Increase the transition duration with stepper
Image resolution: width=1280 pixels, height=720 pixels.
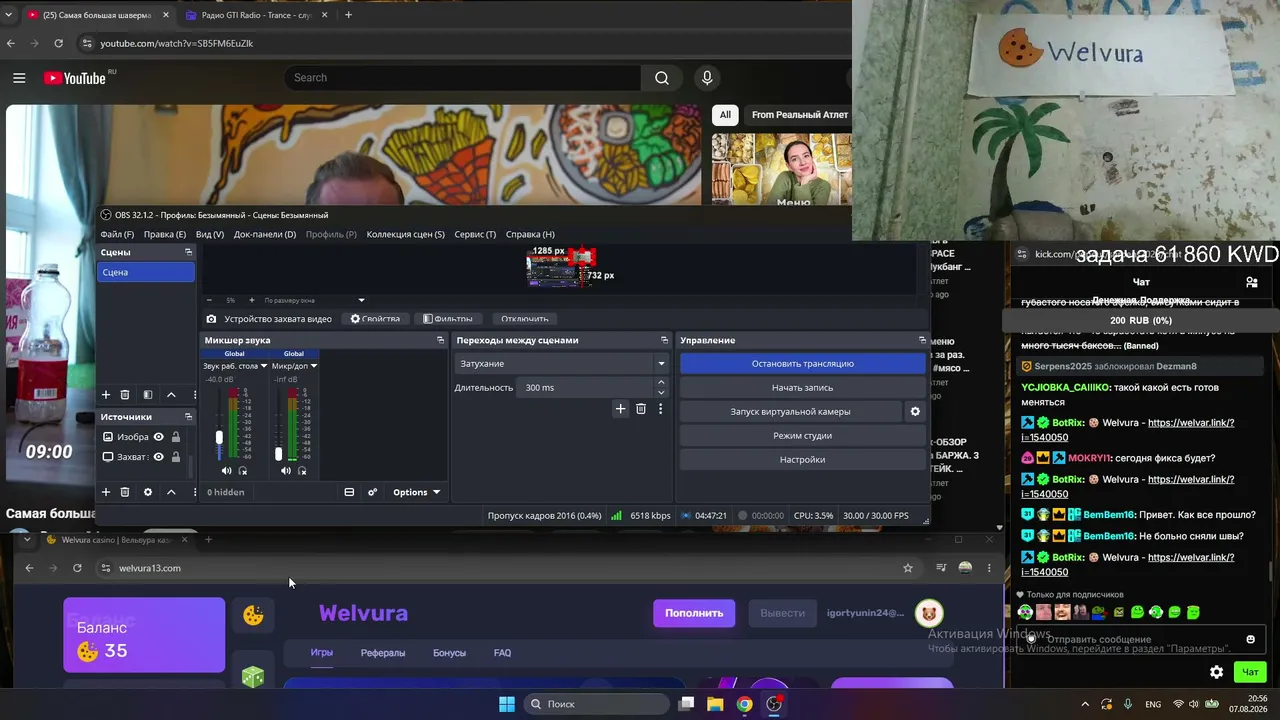(661, 383)
